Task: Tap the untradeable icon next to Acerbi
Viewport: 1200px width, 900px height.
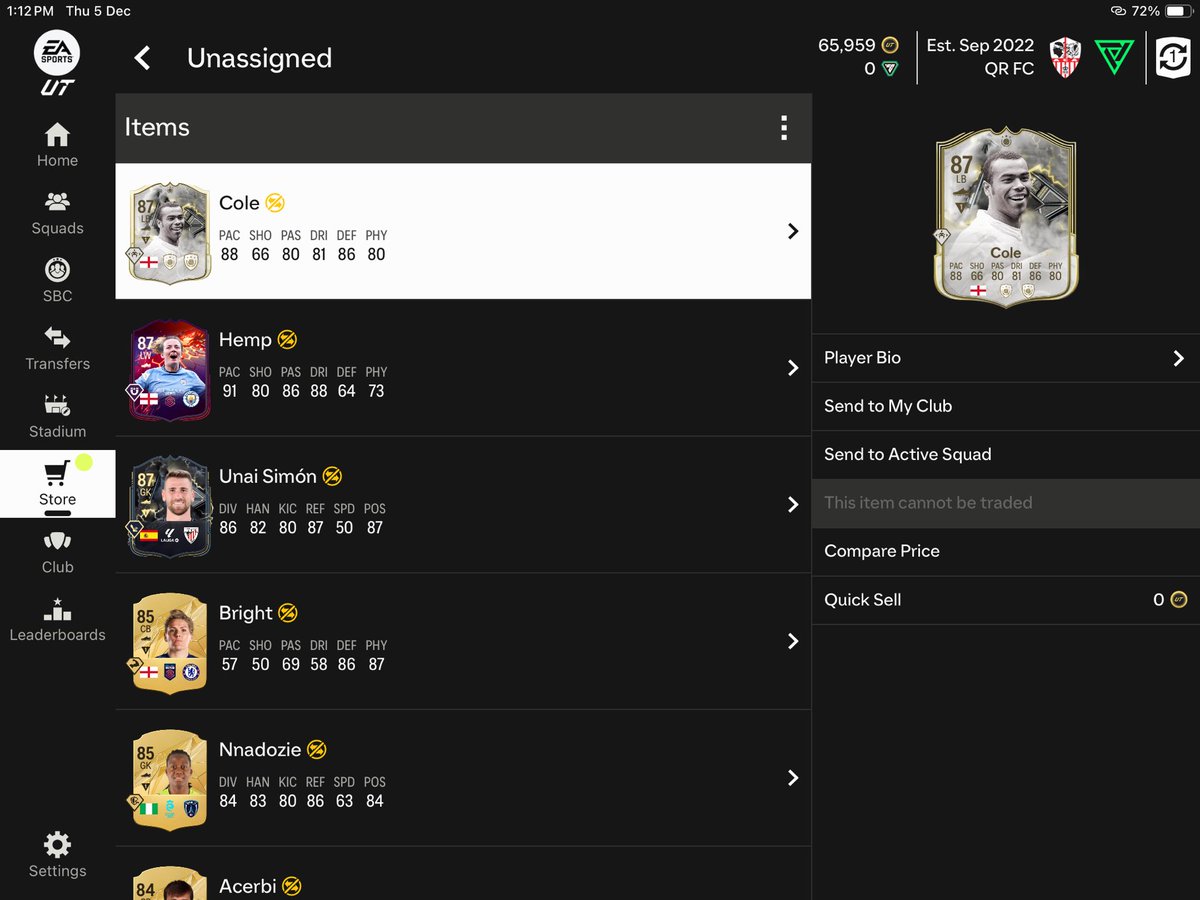Action: click(x=292, y=886)
